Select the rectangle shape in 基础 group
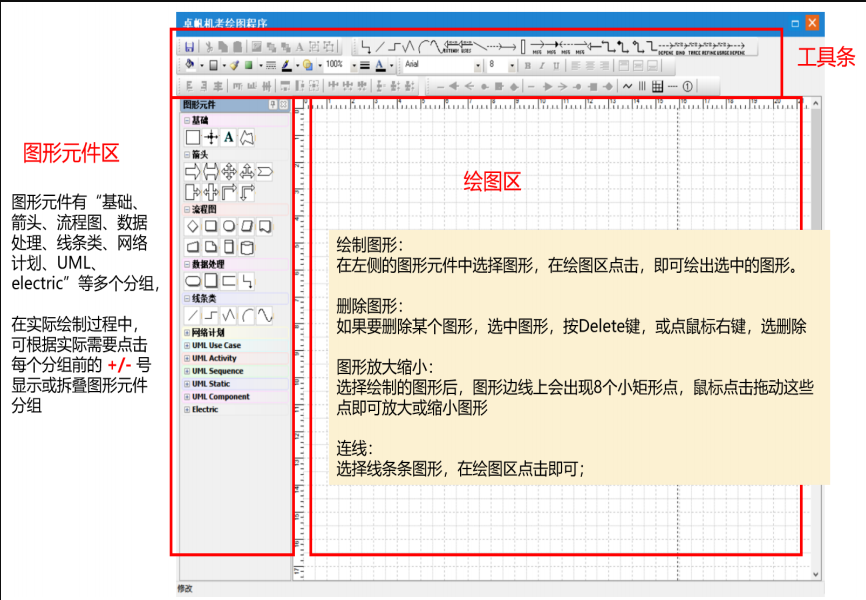The height and width of the screenshot is (600, 866). (192, 138)
